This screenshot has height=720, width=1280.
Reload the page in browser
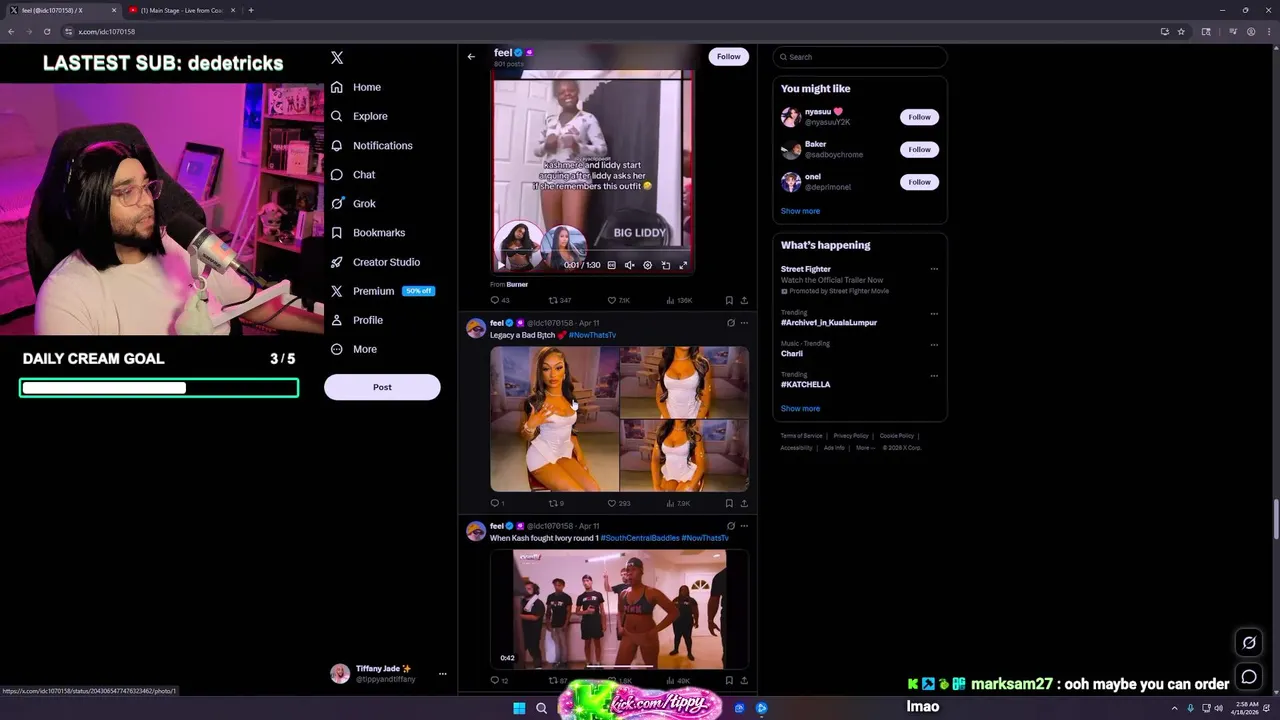click(x=46, y=32)
